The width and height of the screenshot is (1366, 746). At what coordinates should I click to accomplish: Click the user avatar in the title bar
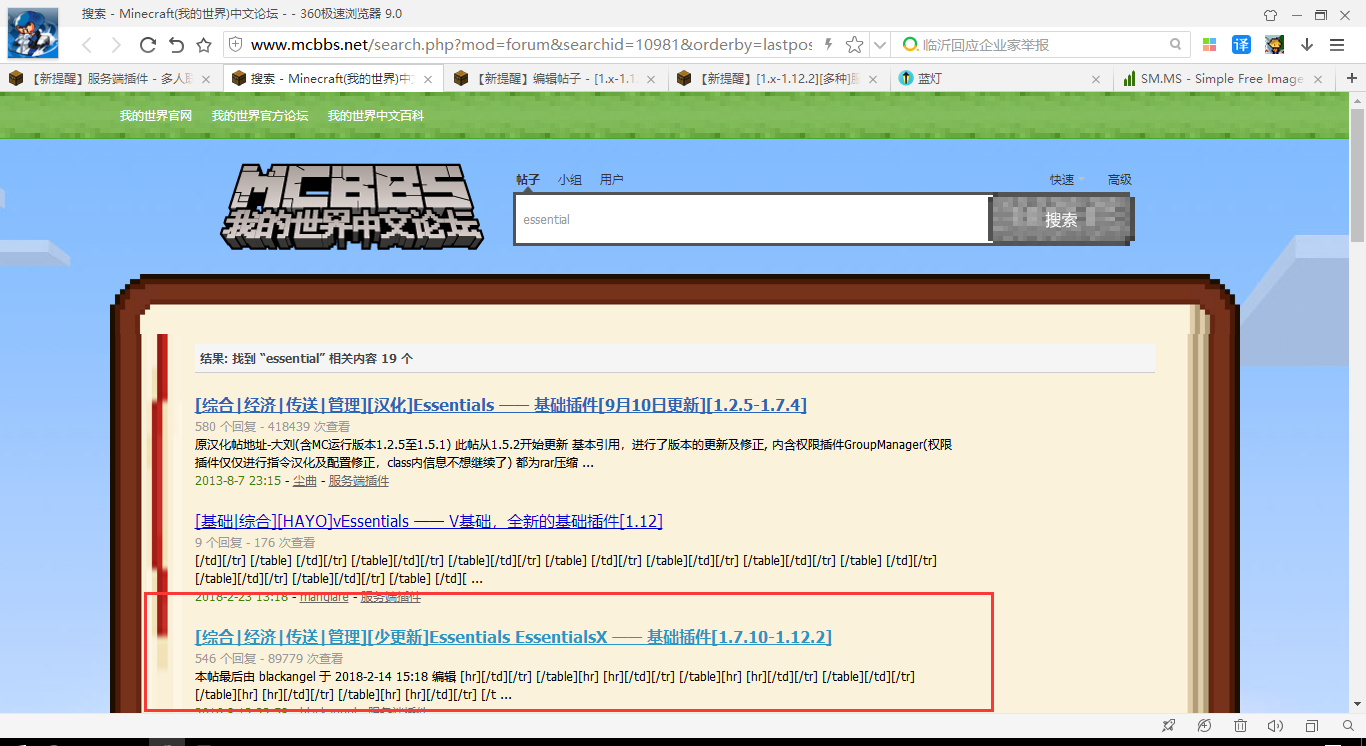pos(33,33)
